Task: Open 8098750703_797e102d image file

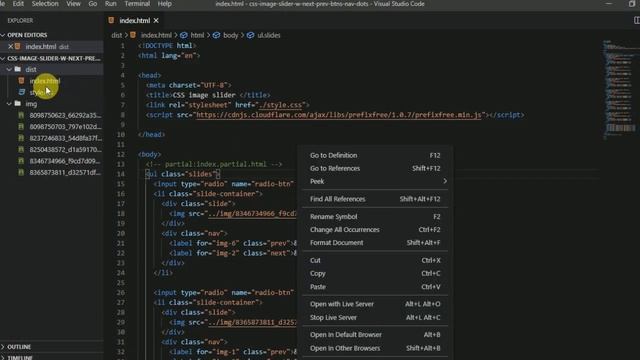Action: [x=65, y=127]
